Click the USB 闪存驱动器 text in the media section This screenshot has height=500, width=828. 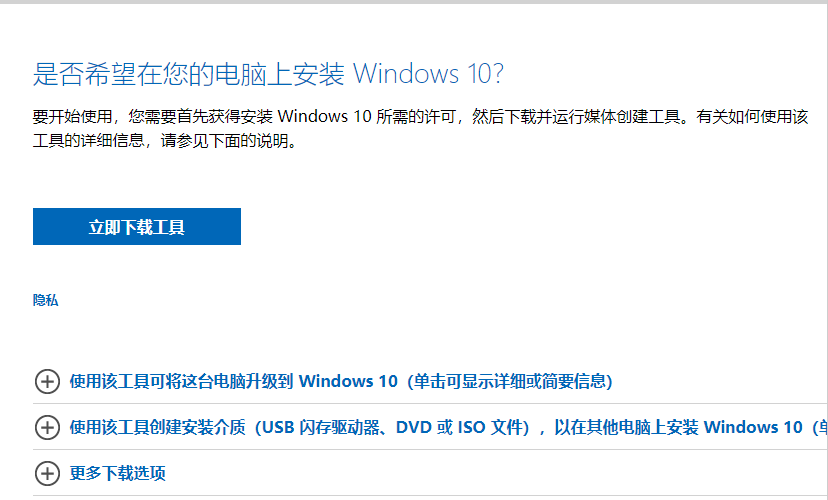[323, 427]
